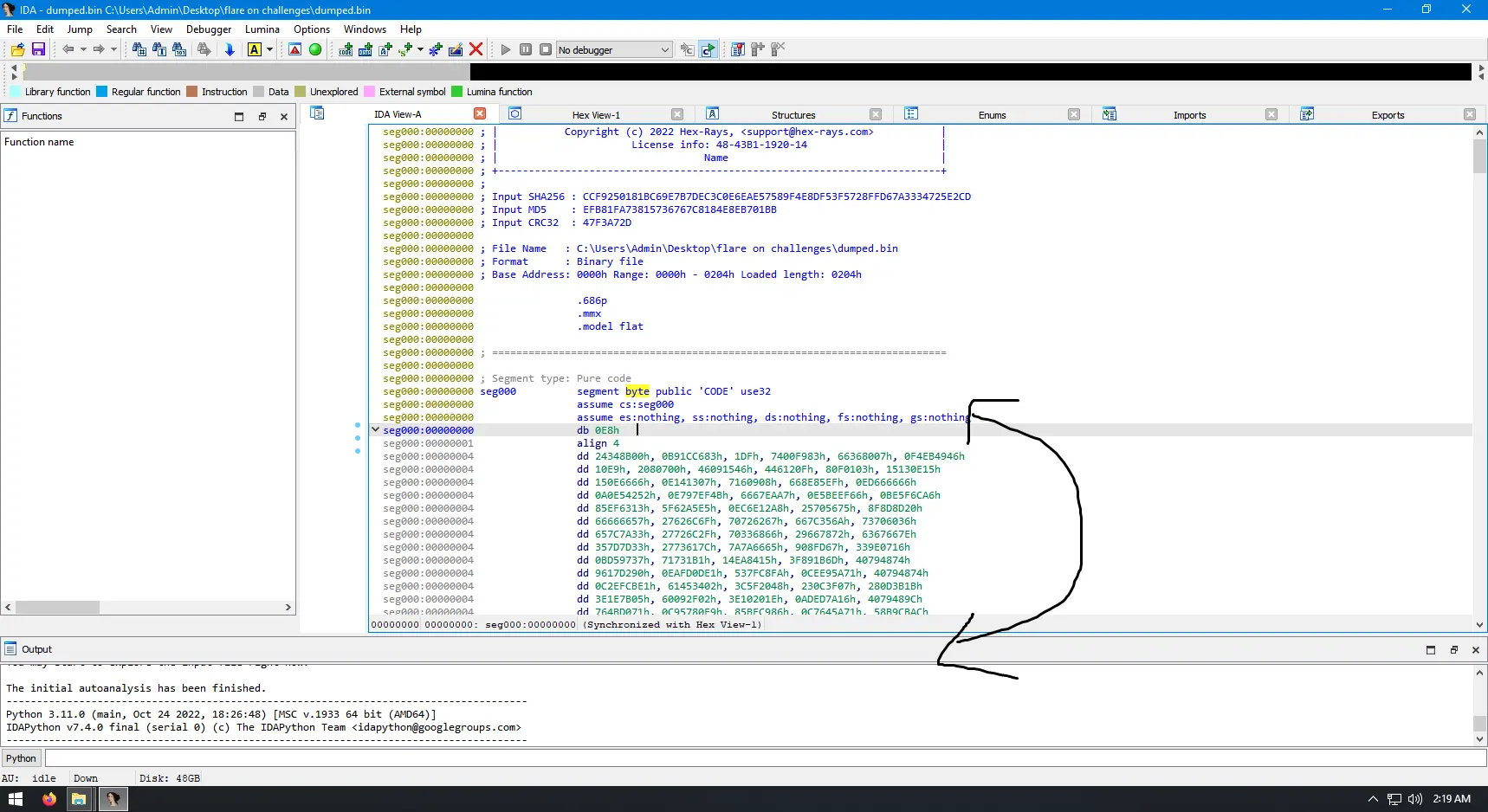This screenshot has height=812, width=1488.
Task: Open the dropdown next to the S plus icon
Action: [420, 49]
